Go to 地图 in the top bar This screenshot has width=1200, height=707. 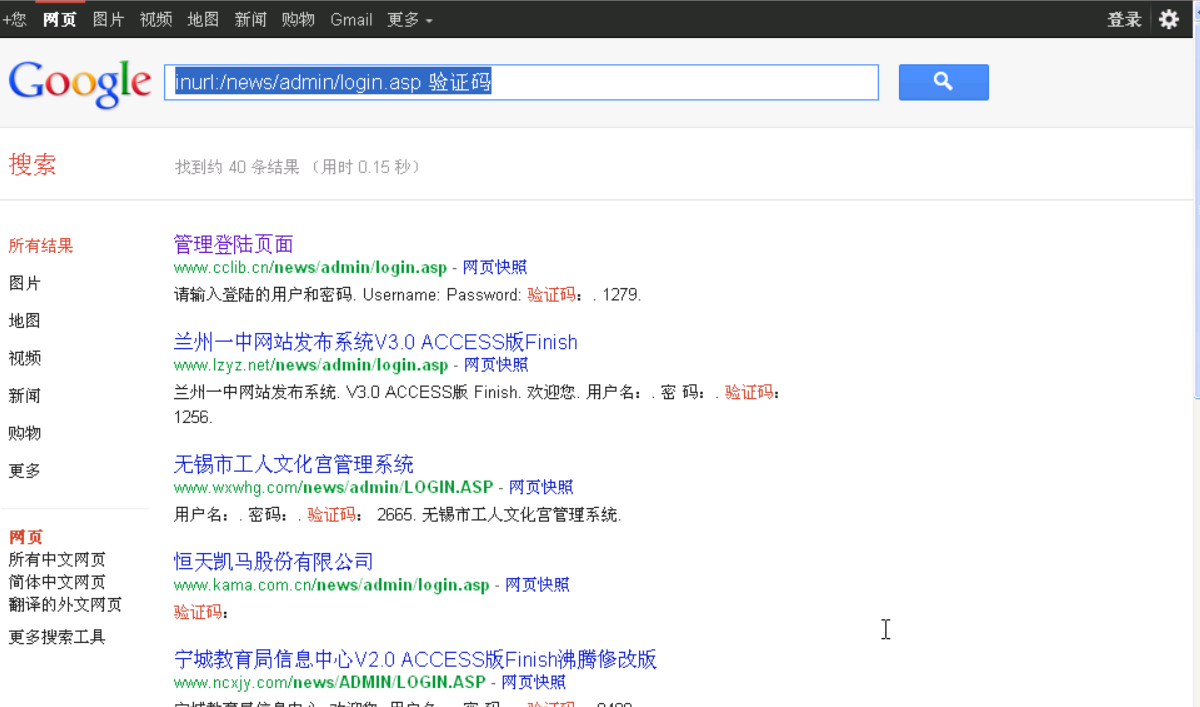click(x=203, y=19)
